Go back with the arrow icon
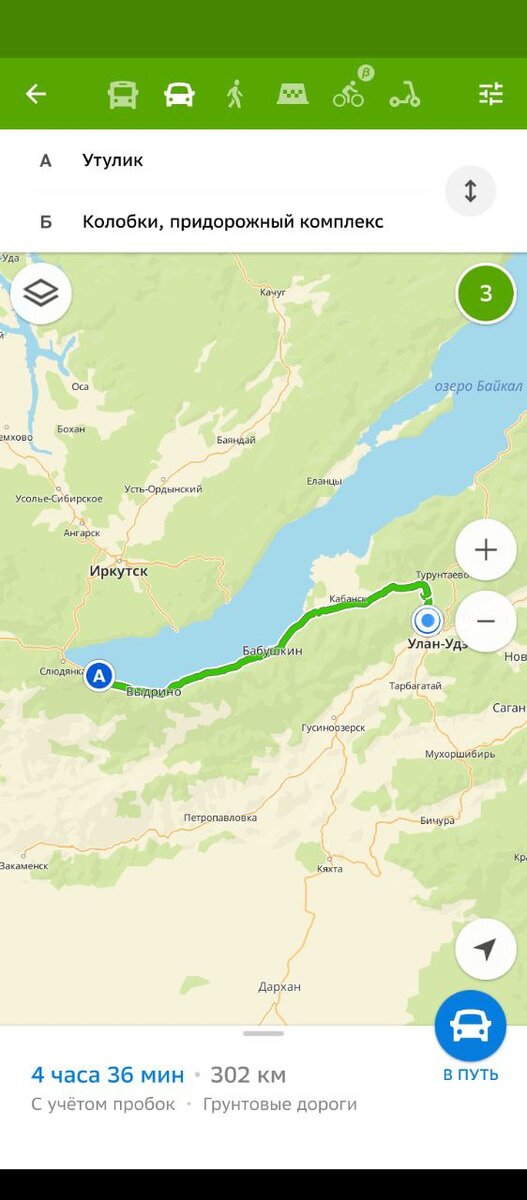The image size is (527, 1200). pyautogui.click(x=36, y=94)
